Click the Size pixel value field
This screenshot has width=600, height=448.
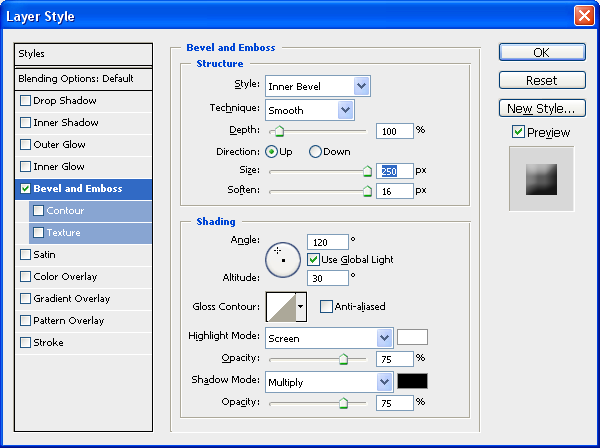click(395, 171)
